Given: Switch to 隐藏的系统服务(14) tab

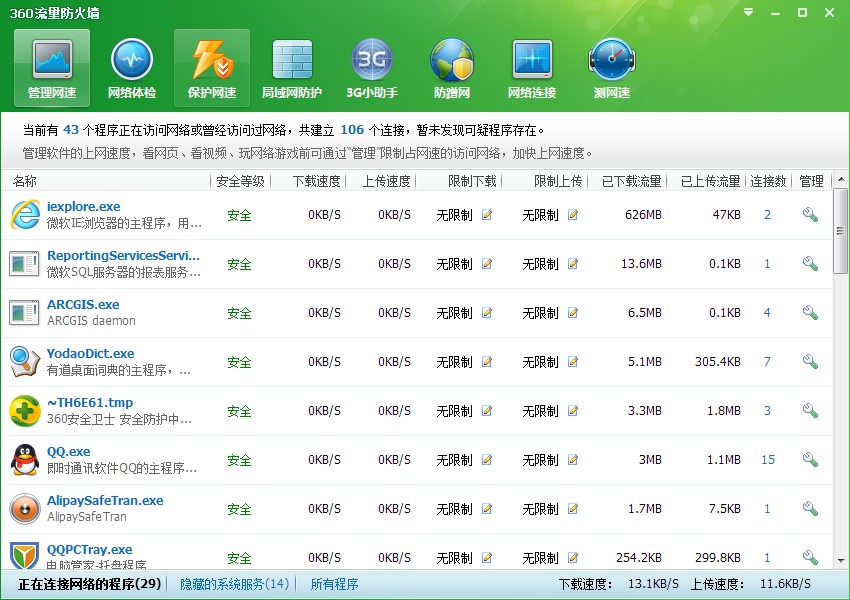Looking at the screenshot, I should click(235, 584).
